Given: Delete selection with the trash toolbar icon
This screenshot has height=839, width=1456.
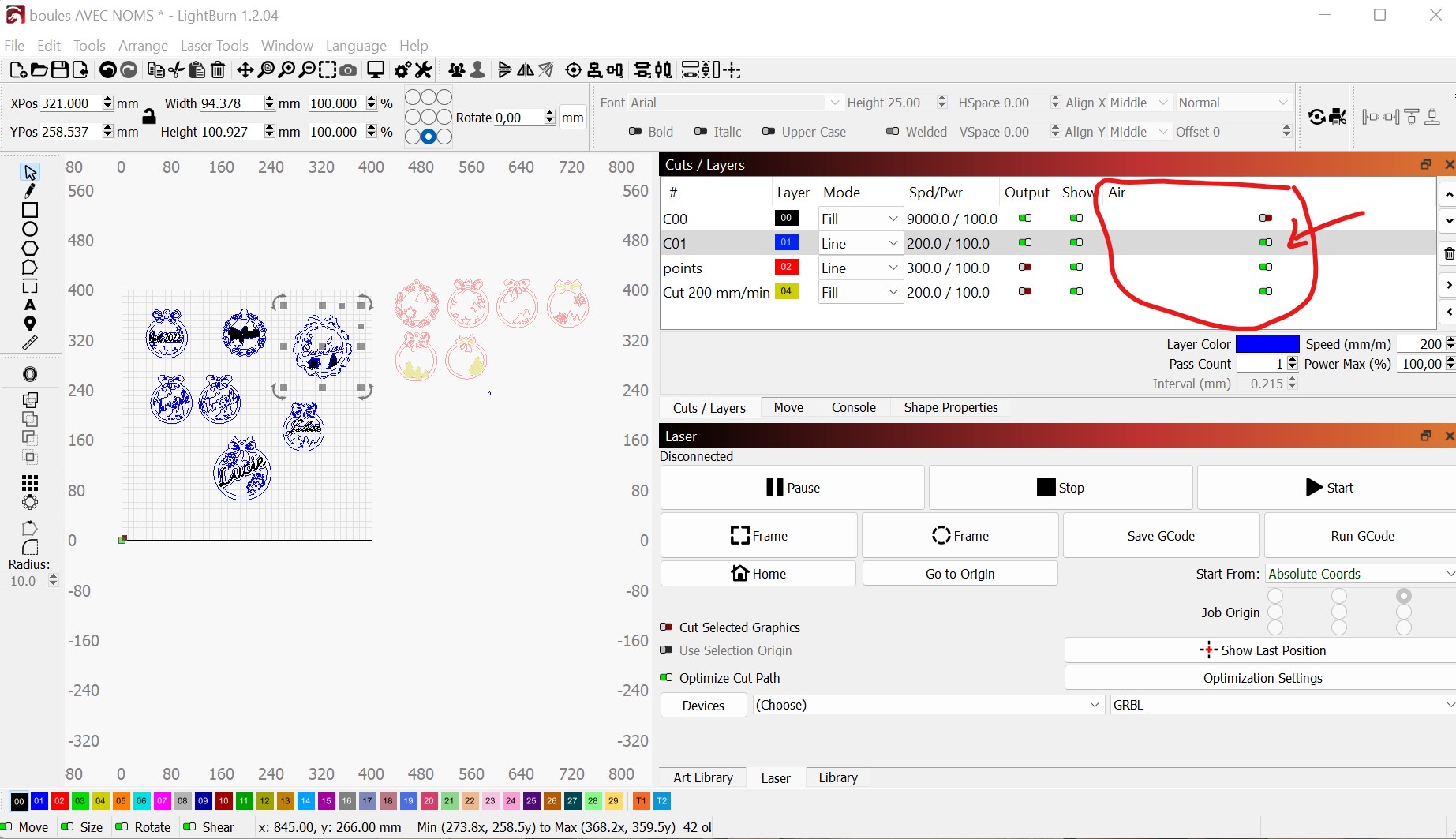Looking at the screenshot, I should click(x=218, y=70).
